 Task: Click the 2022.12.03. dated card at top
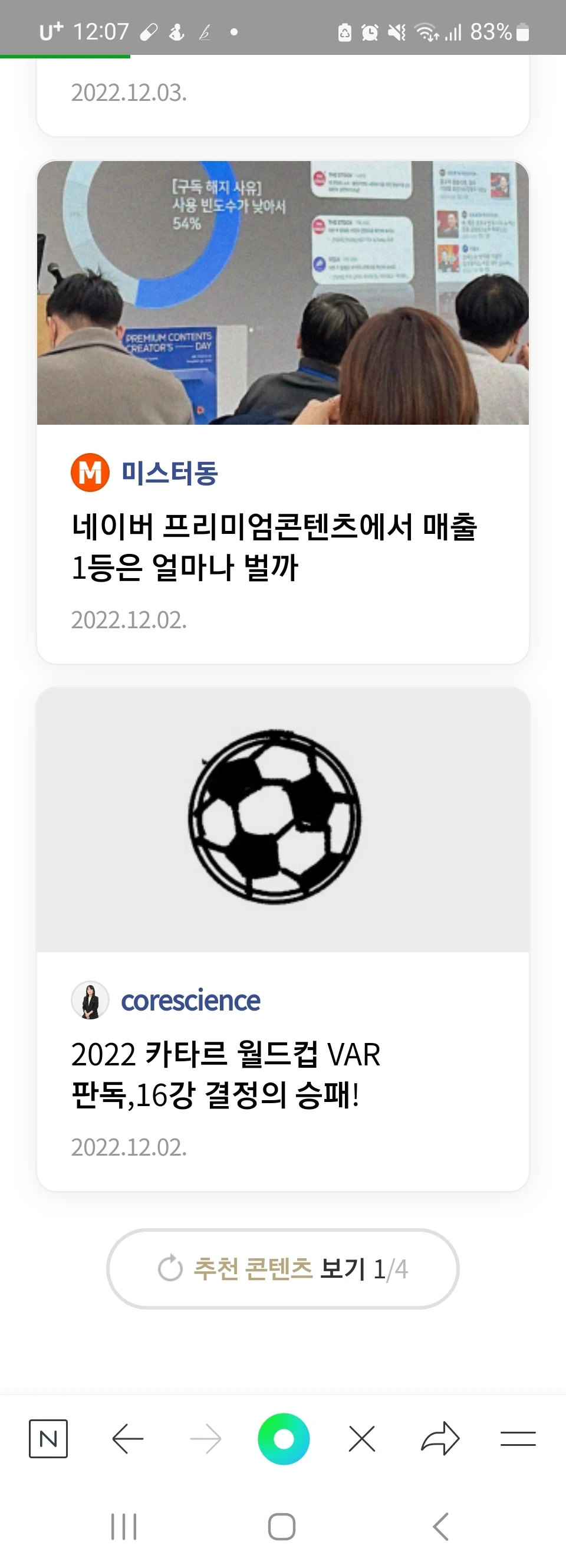[x=283, y=96]
